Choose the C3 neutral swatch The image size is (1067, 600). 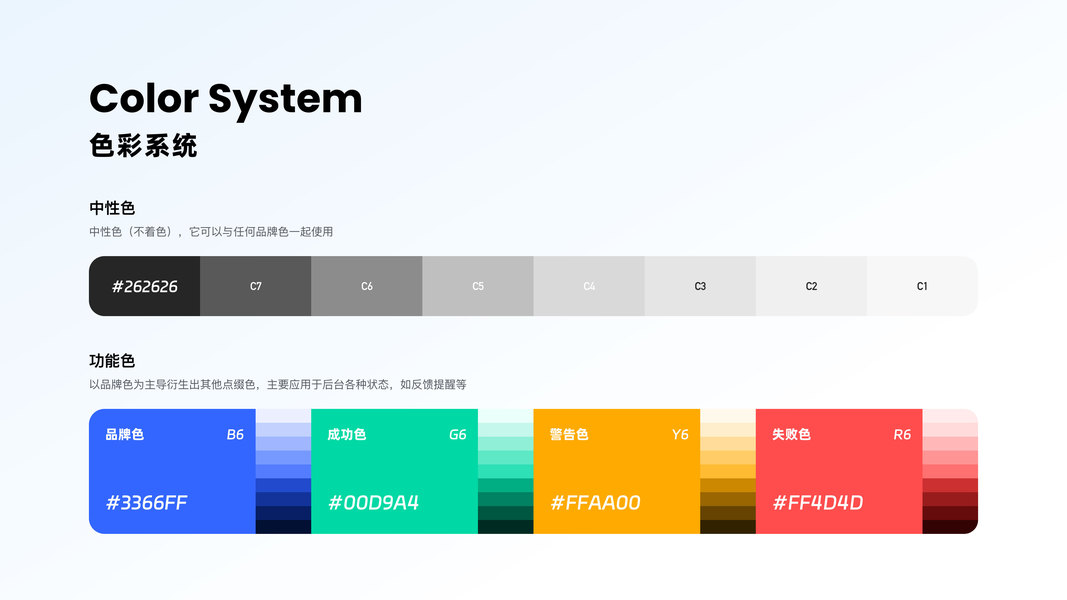(x=700, y=286)
